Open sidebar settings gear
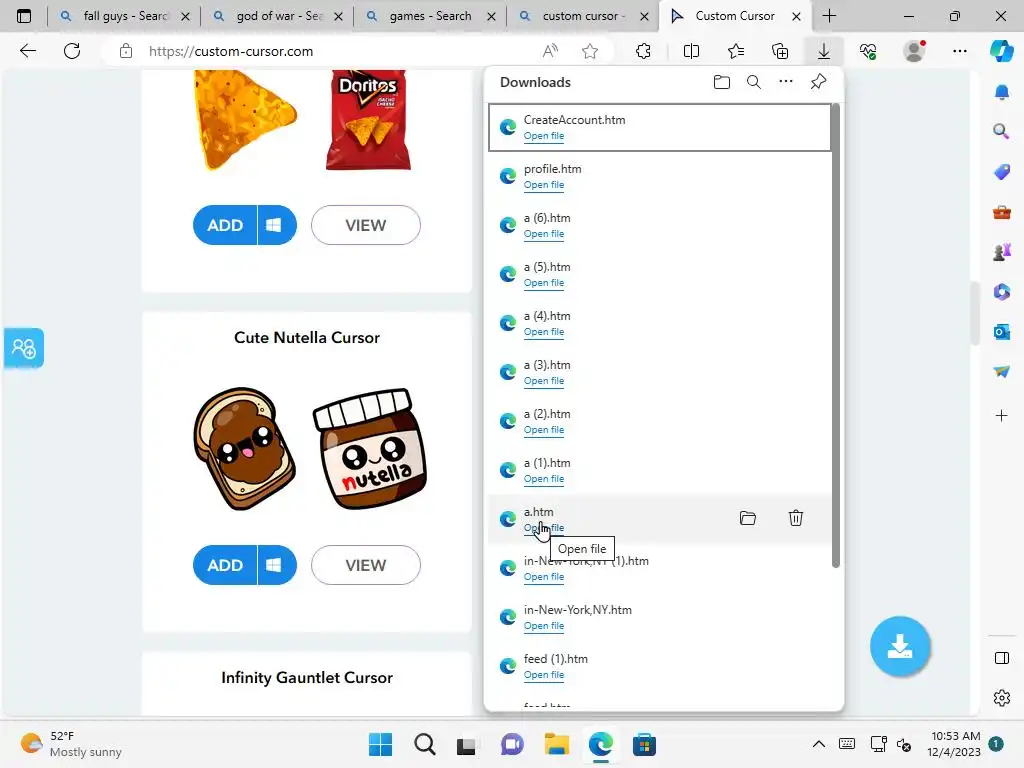This screenshot has height=768, width=1024. (x=1002, y=698)
